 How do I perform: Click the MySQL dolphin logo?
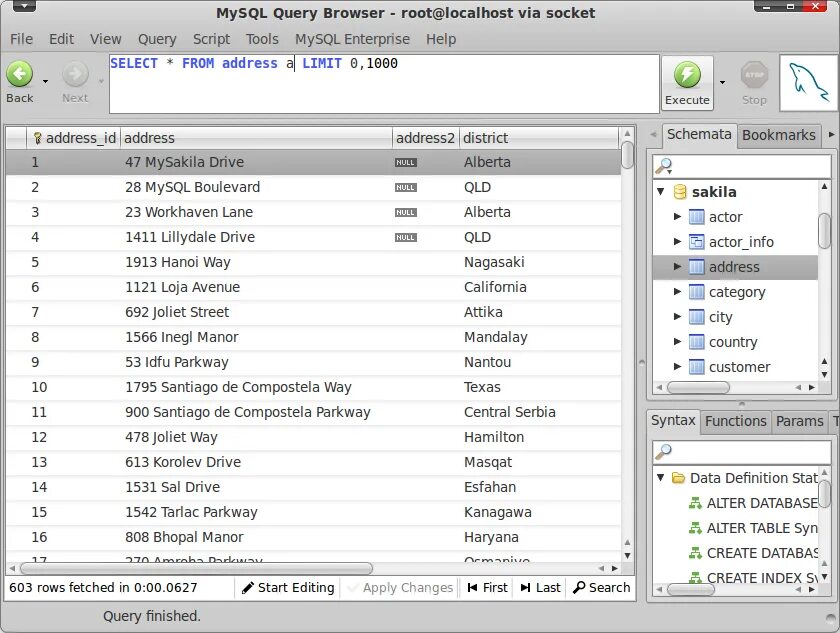coord(808,82)
